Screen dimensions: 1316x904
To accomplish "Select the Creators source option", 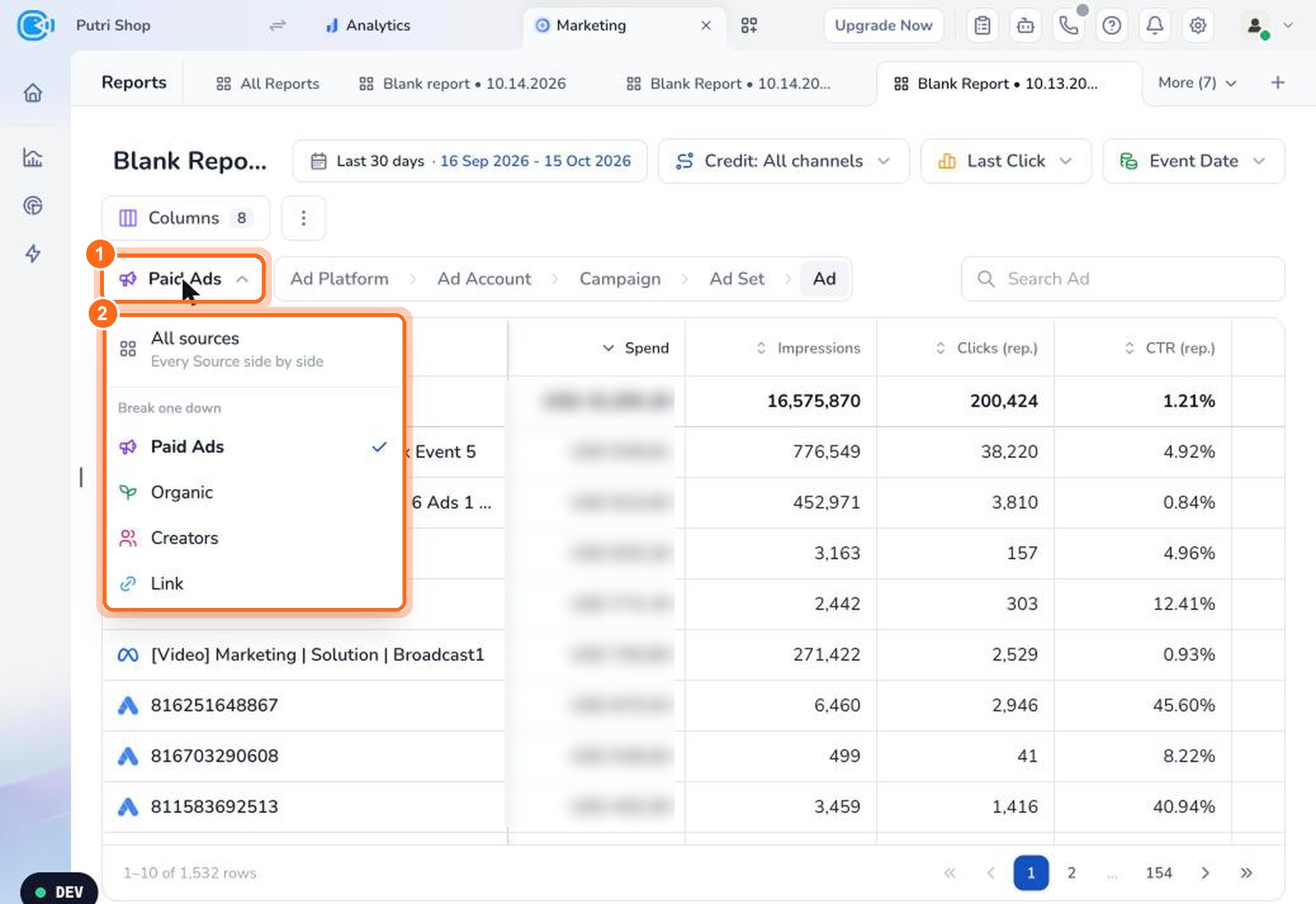I will 254,538.
